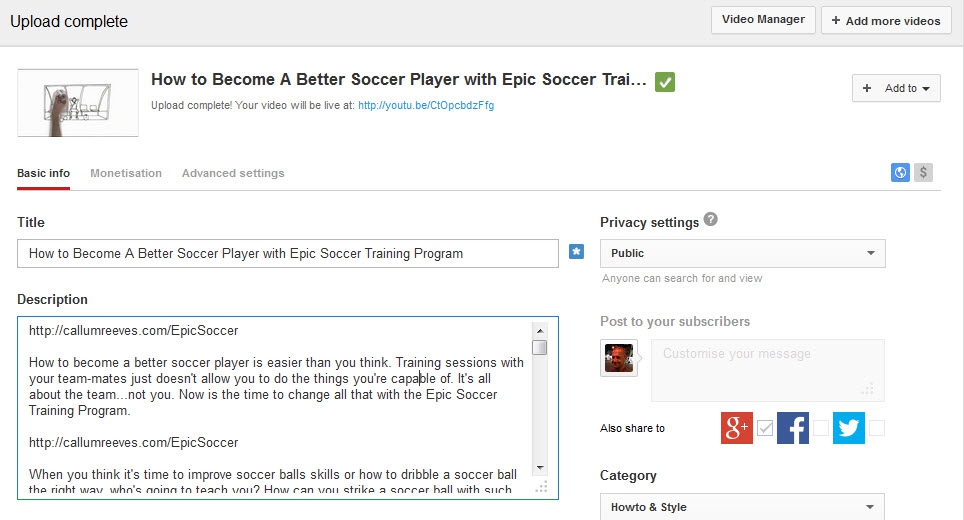This screenshot has width=964, height=520.
Task: Click the description box scrollbar down arrow
Action: tap(539, 467)
